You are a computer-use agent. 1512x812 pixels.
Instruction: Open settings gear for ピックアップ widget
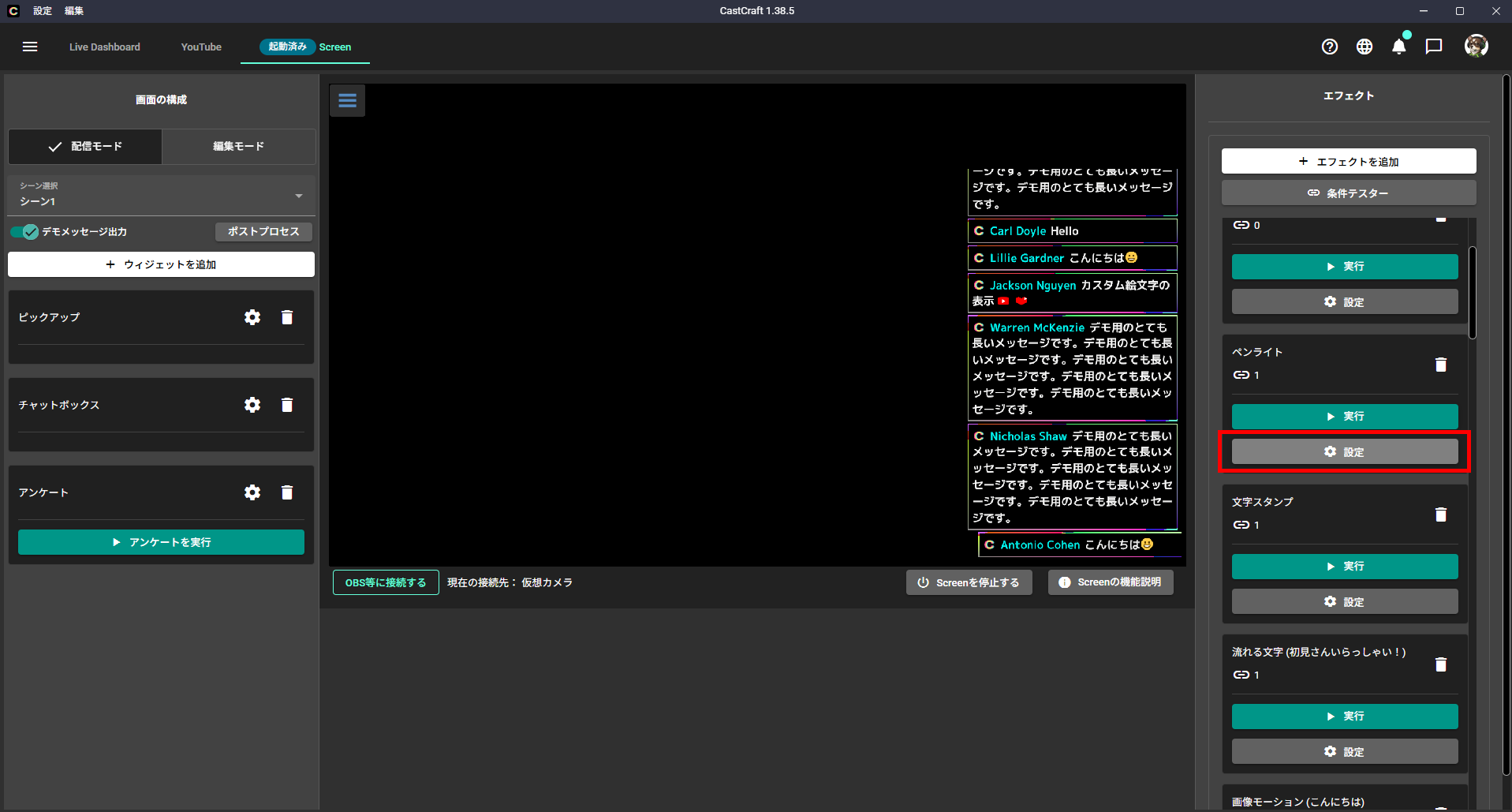(252, 317)
